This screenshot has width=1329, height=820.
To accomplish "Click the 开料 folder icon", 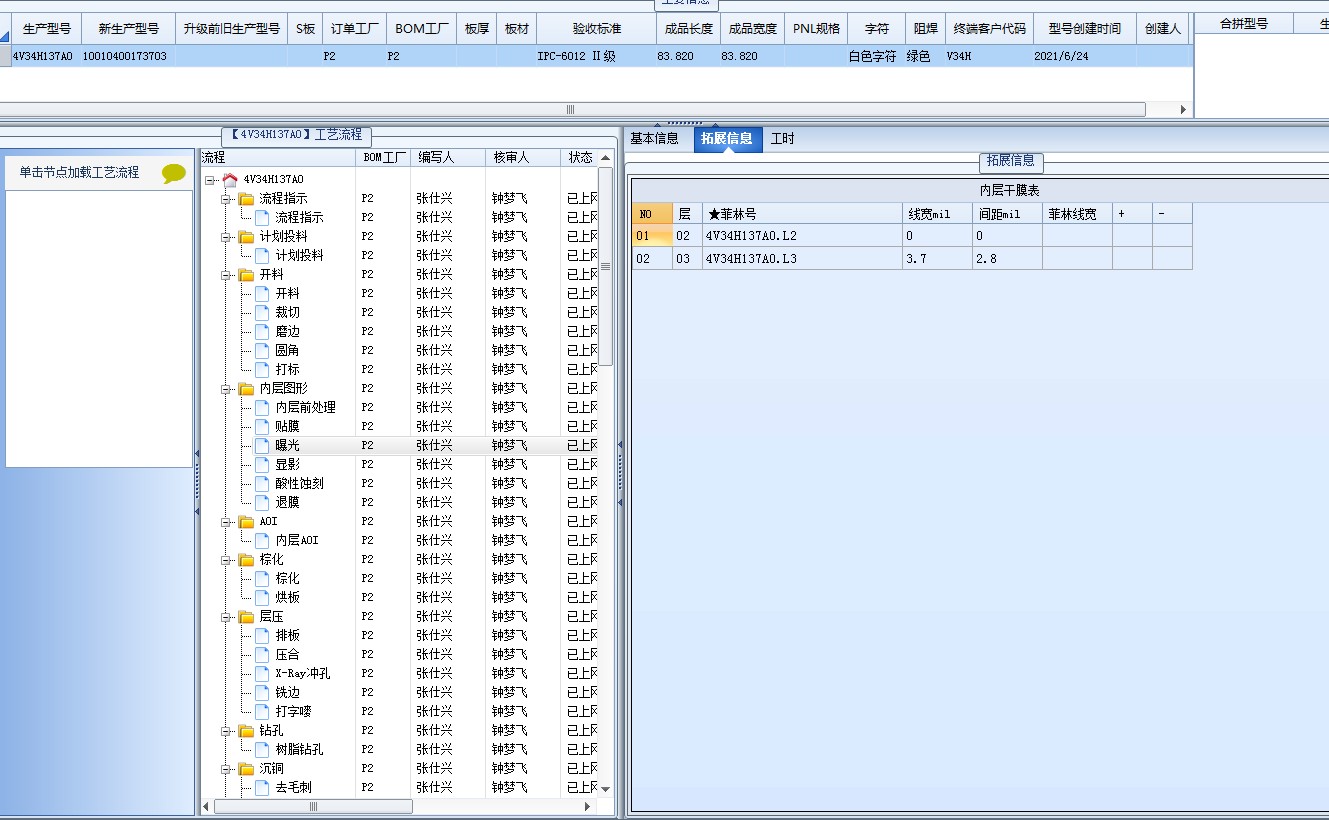I will coord(246,274).
